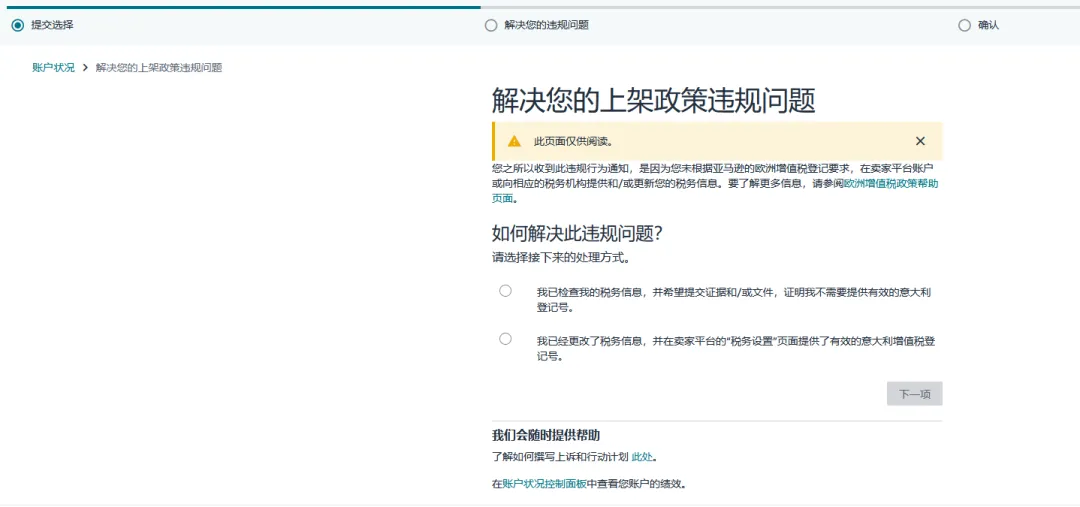
Task: Click the breadcrumb chevron separator
Action: coord(85,68)
